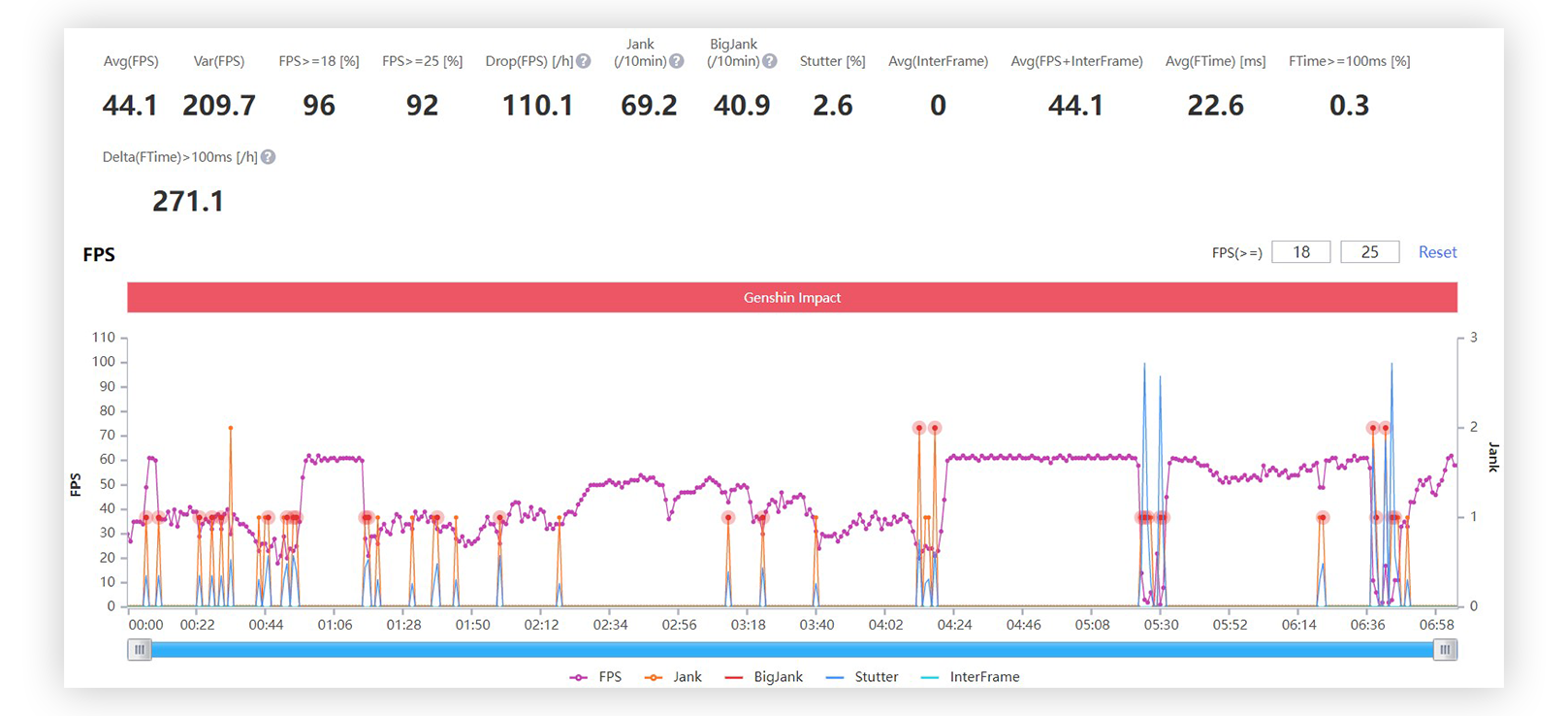Click the 03:18 time axis label
Viewport: 1568px width, 716px height.
click(x=748, y=625)
